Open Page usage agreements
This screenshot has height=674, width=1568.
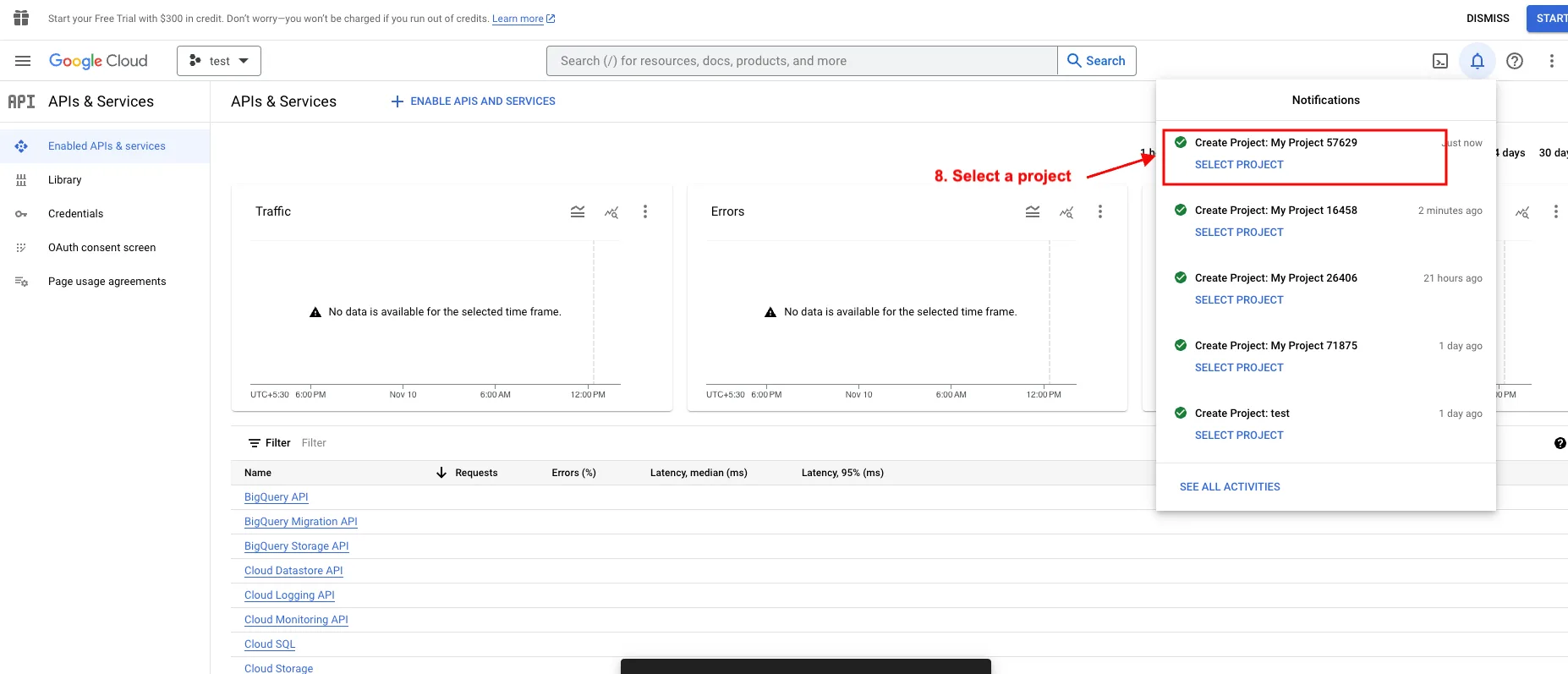pos(107,282)
